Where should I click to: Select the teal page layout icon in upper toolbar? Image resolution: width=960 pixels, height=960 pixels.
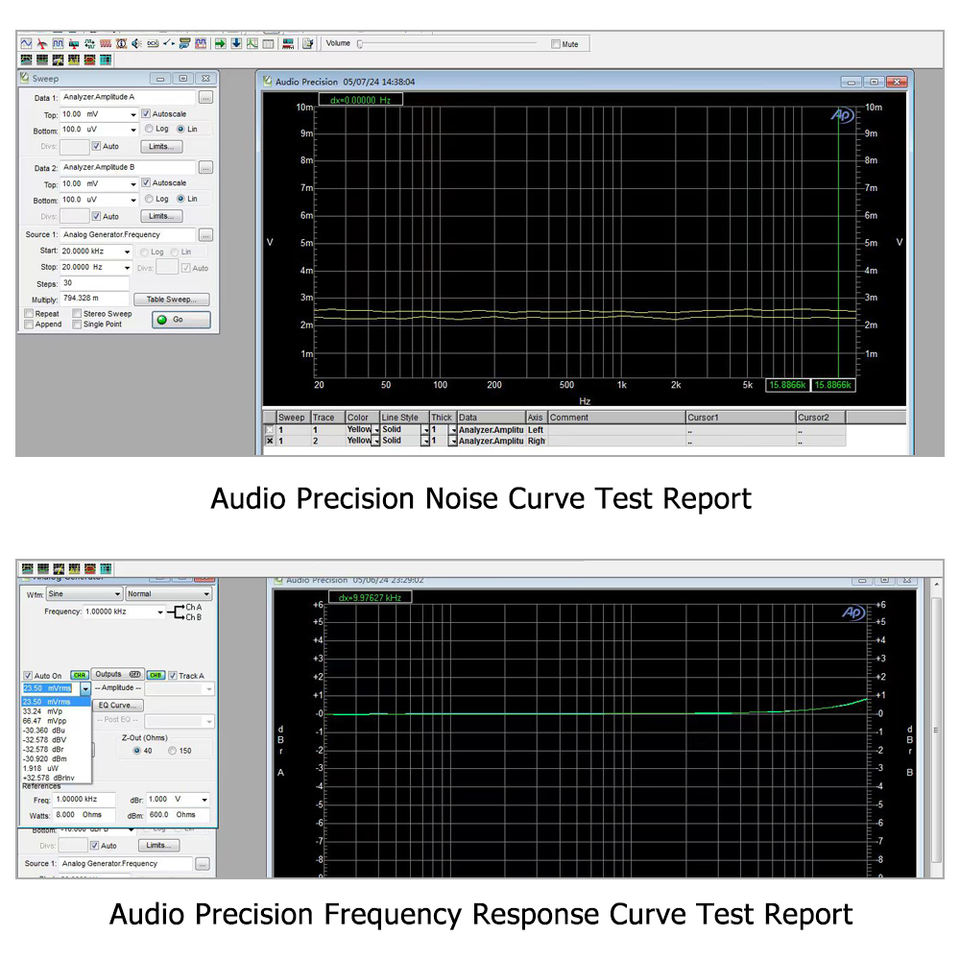106,59
